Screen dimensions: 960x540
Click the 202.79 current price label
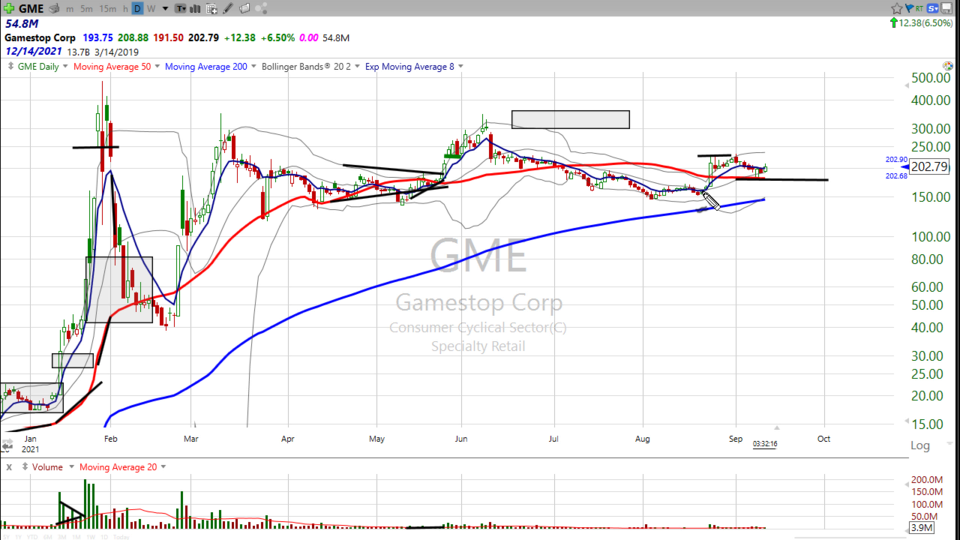tap(929, 167)
